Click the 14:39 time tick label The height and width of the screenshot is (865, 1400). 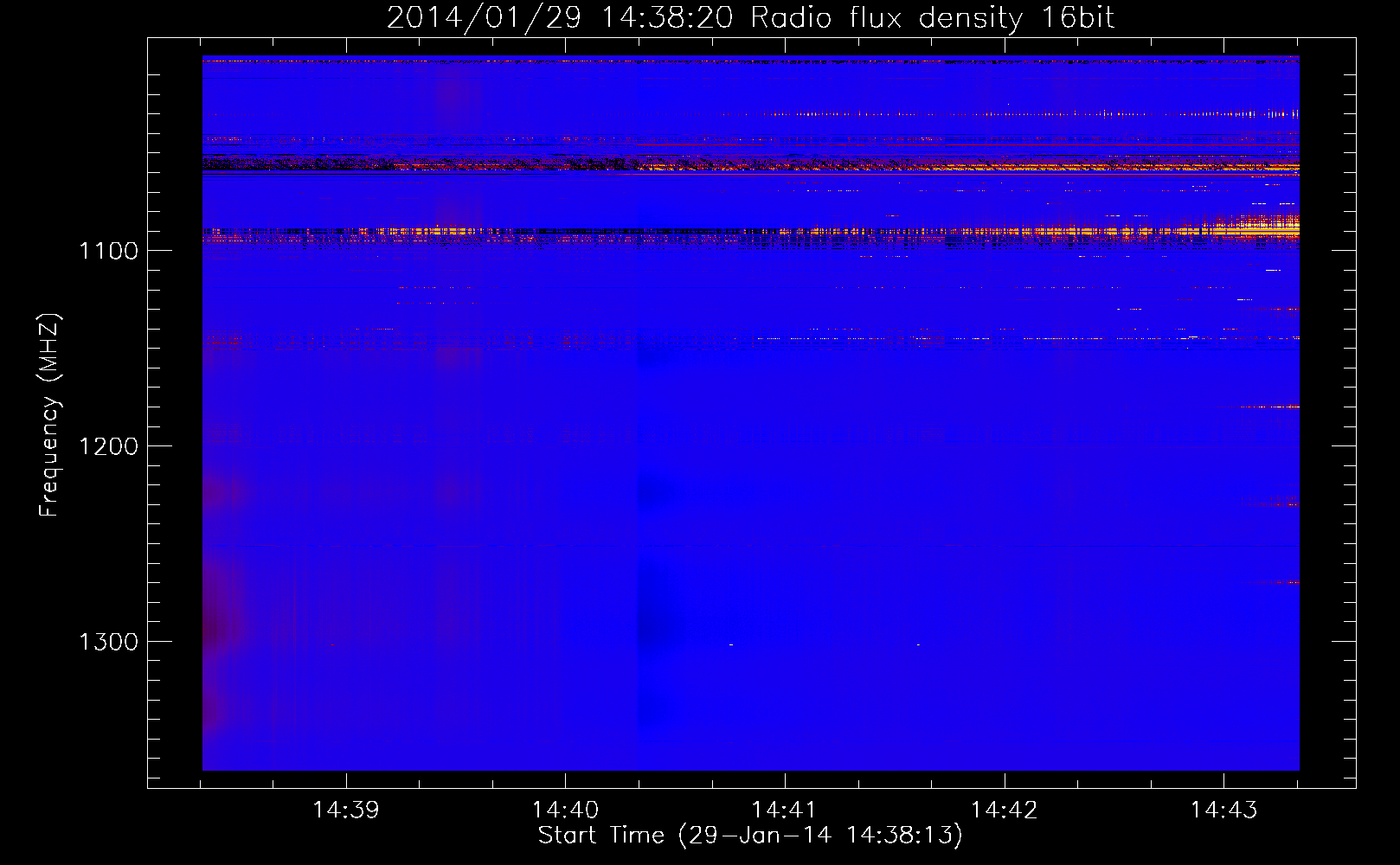[x=346, y=810]
